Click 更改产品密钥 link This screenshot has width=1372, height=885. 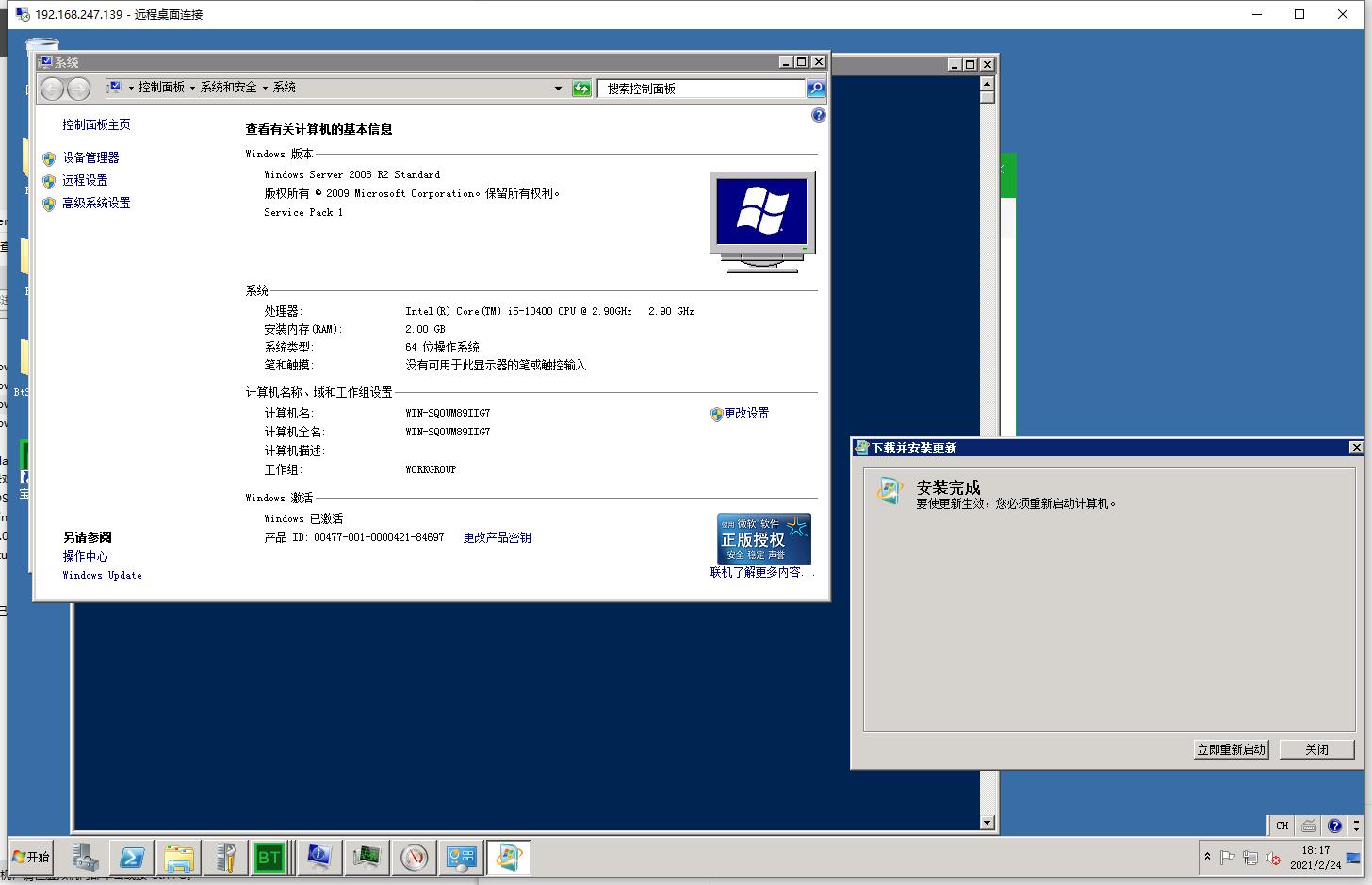pos(497,537)
